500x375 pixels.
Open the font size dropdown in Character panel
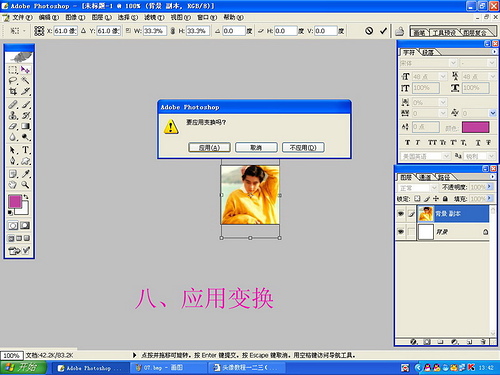[443, 76]
